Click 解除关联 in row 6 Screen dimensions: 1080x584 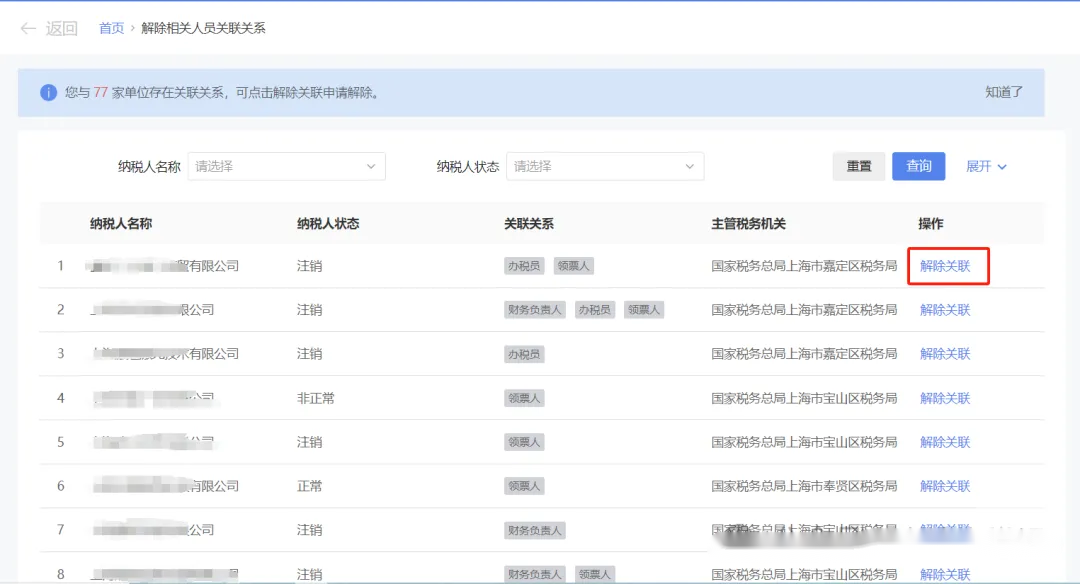point(945,486)
